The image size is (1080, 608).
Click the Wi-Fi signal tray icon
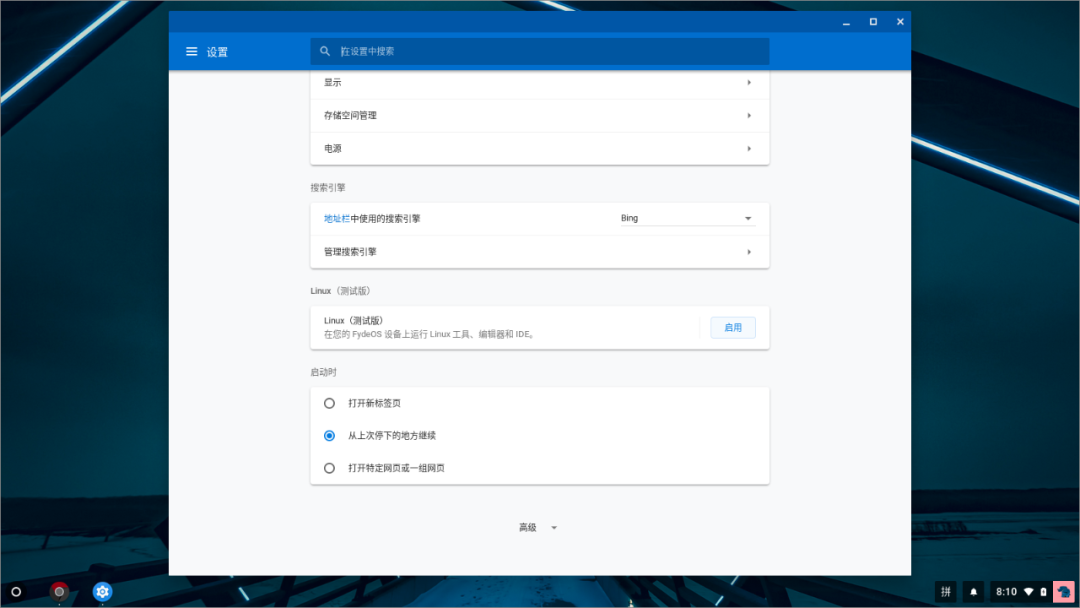pyautogui.click(x=1029, y=591)
